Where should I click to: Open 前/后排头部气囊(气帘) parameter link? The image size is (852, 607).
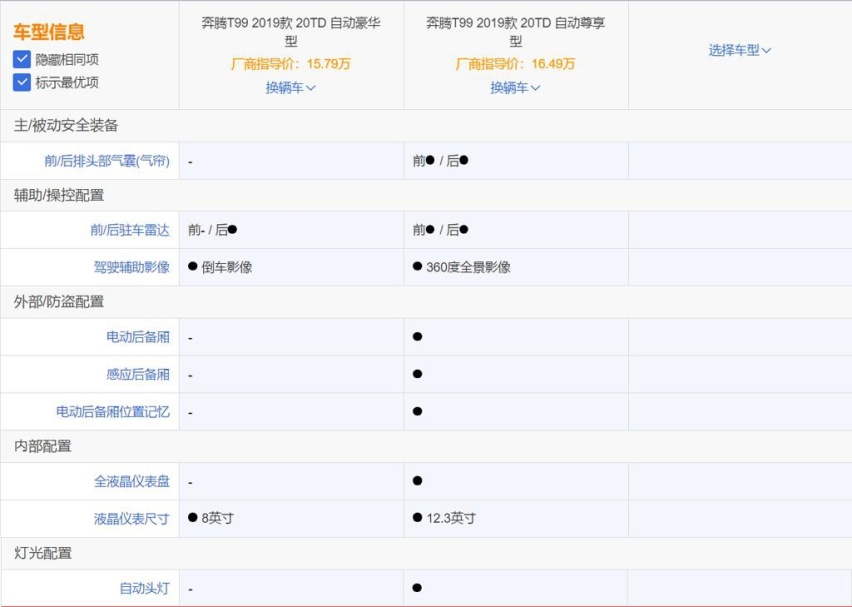coord(107,161)
